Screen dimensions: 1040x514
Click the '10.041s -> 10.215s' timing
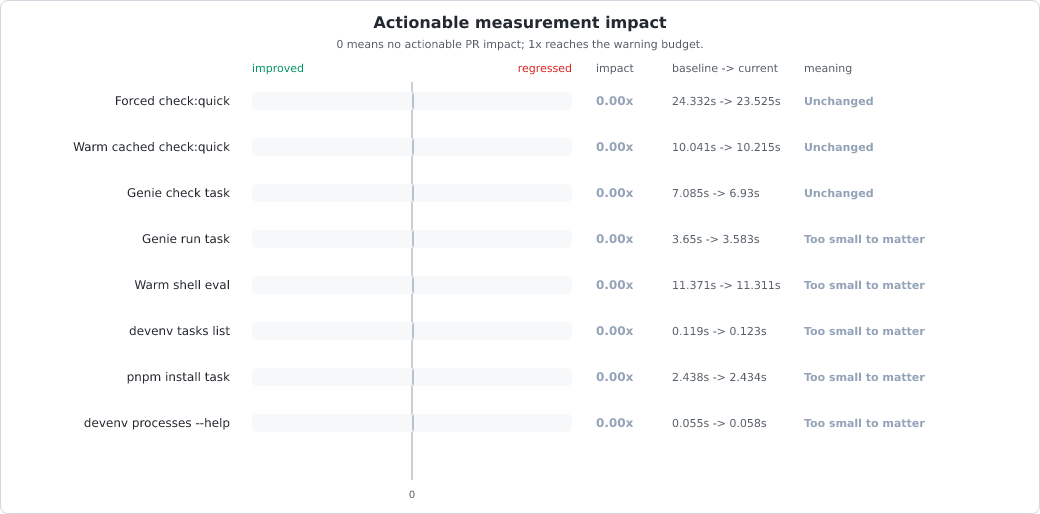pyautogui.click(x=726, y=147)
